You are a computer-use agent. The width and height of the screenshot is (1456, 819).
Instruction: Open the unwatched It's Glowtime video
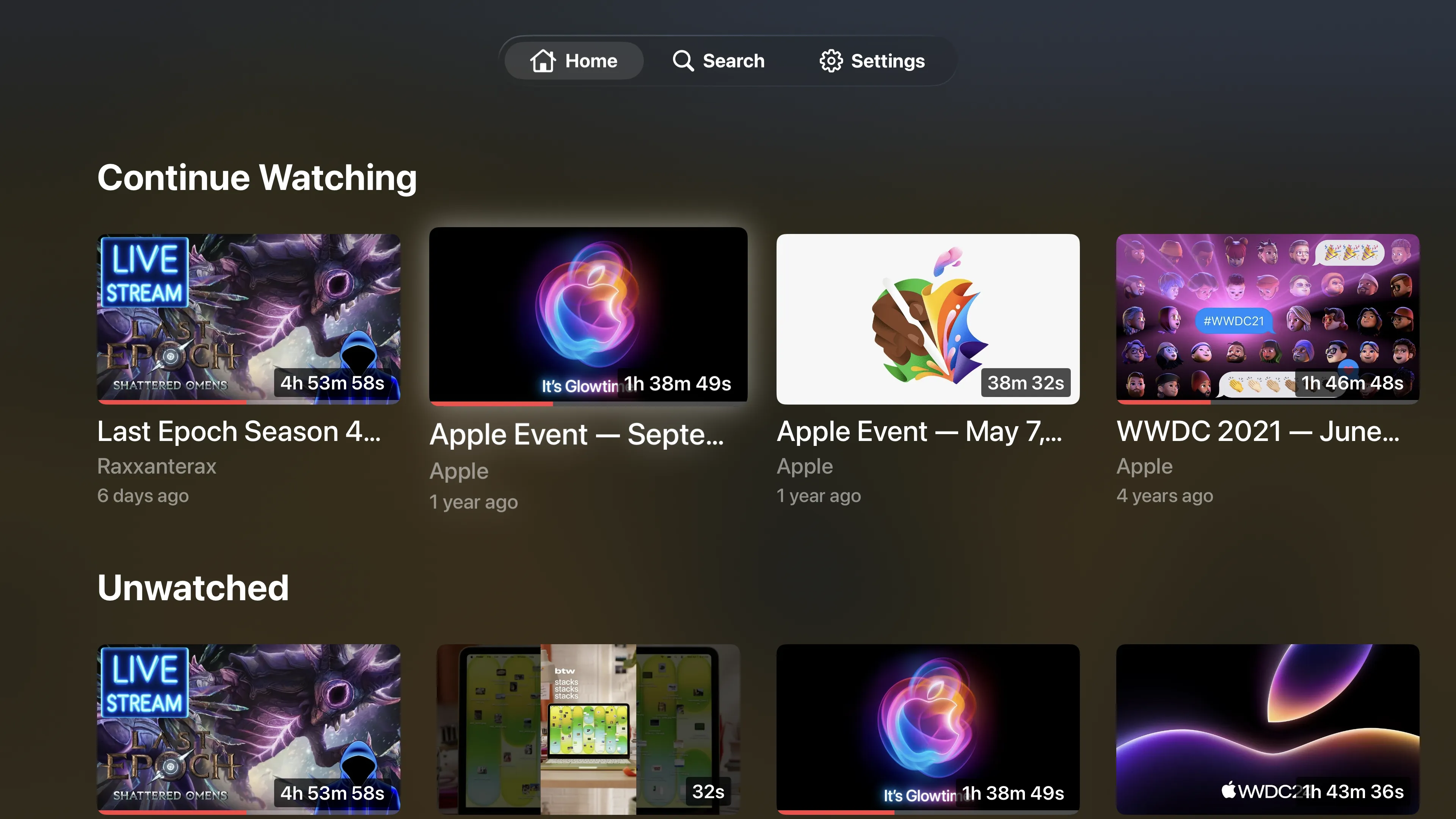pos(927,729)
